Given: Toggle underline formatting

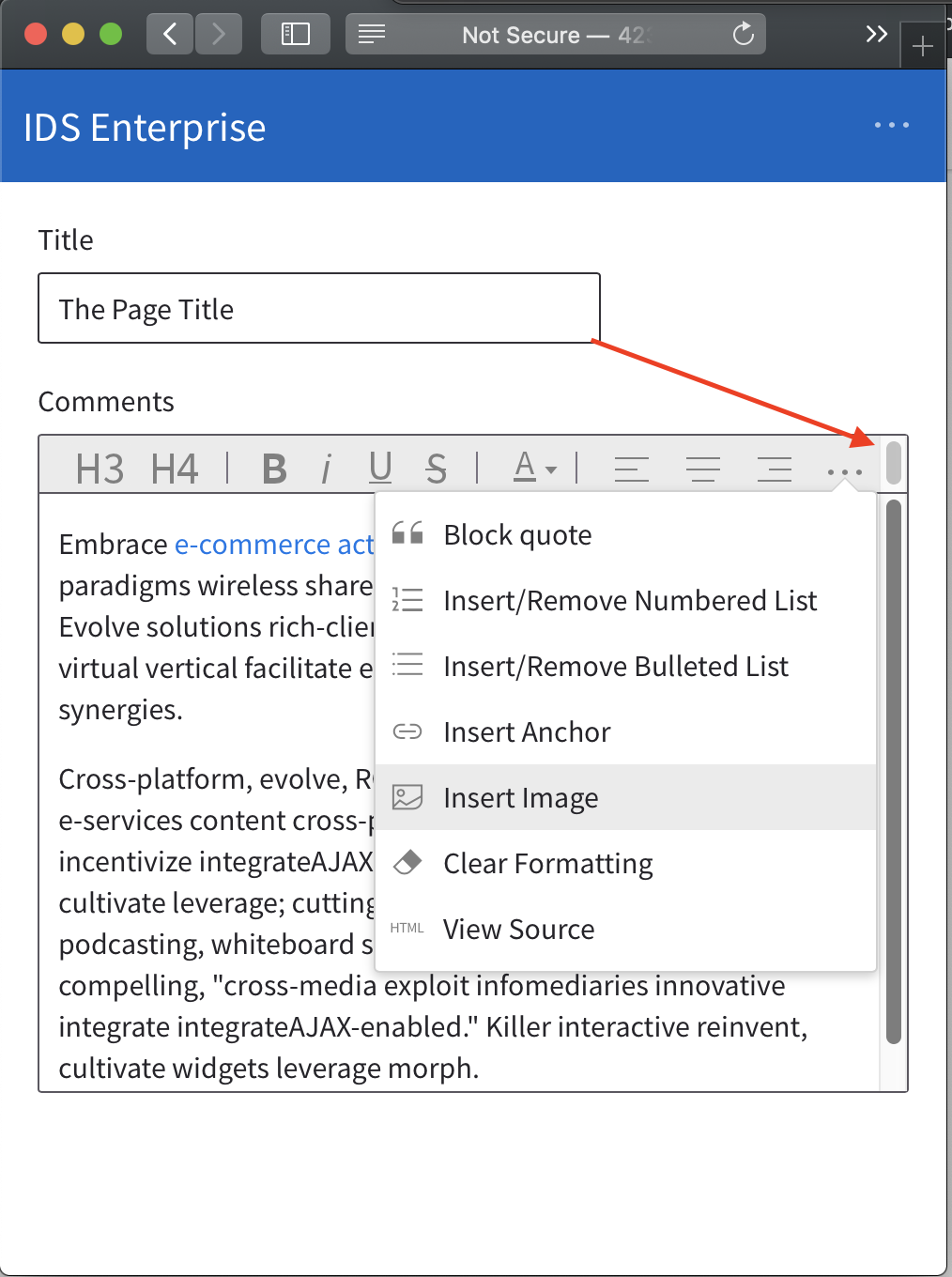Looking at the screenshot, I should 380,468.
